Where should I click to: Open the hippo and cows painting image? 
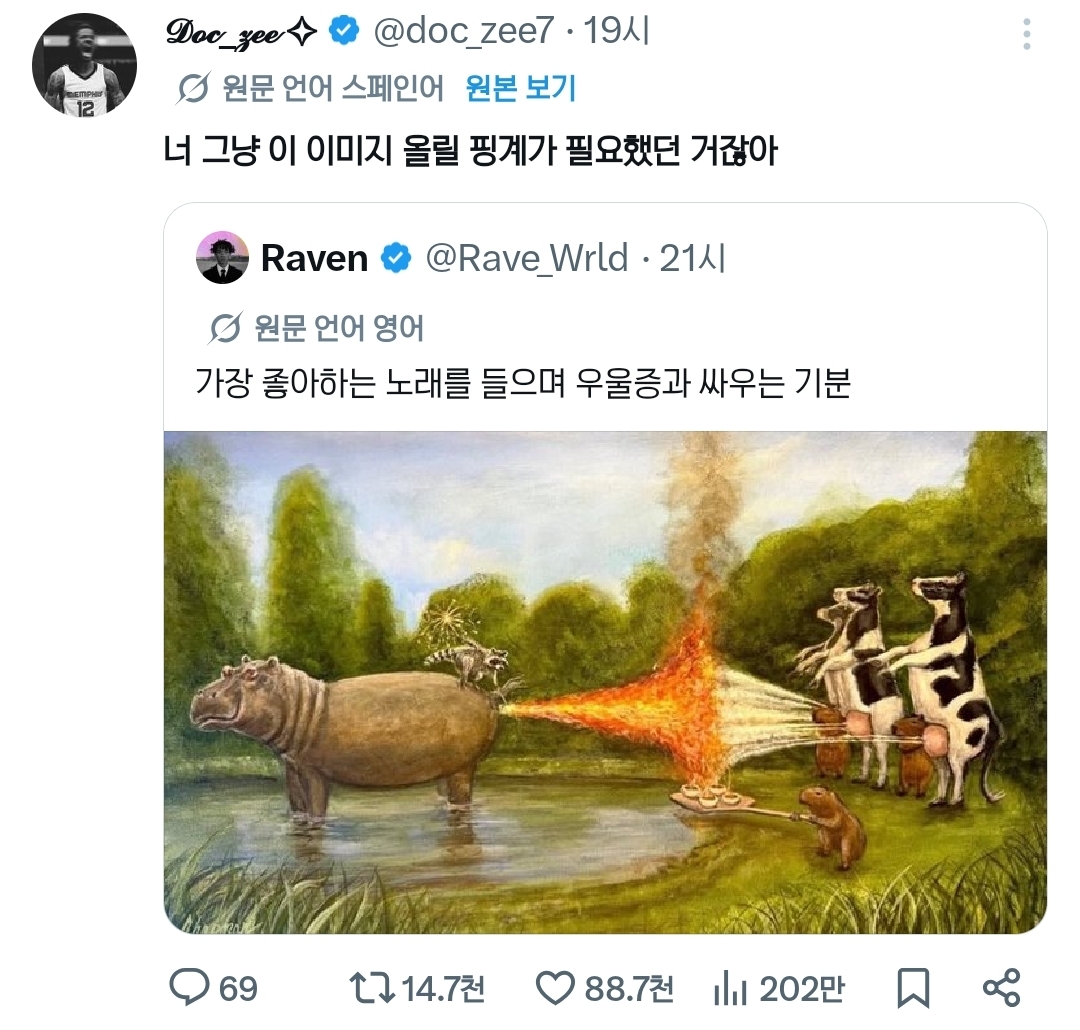[x=605, y=682]
